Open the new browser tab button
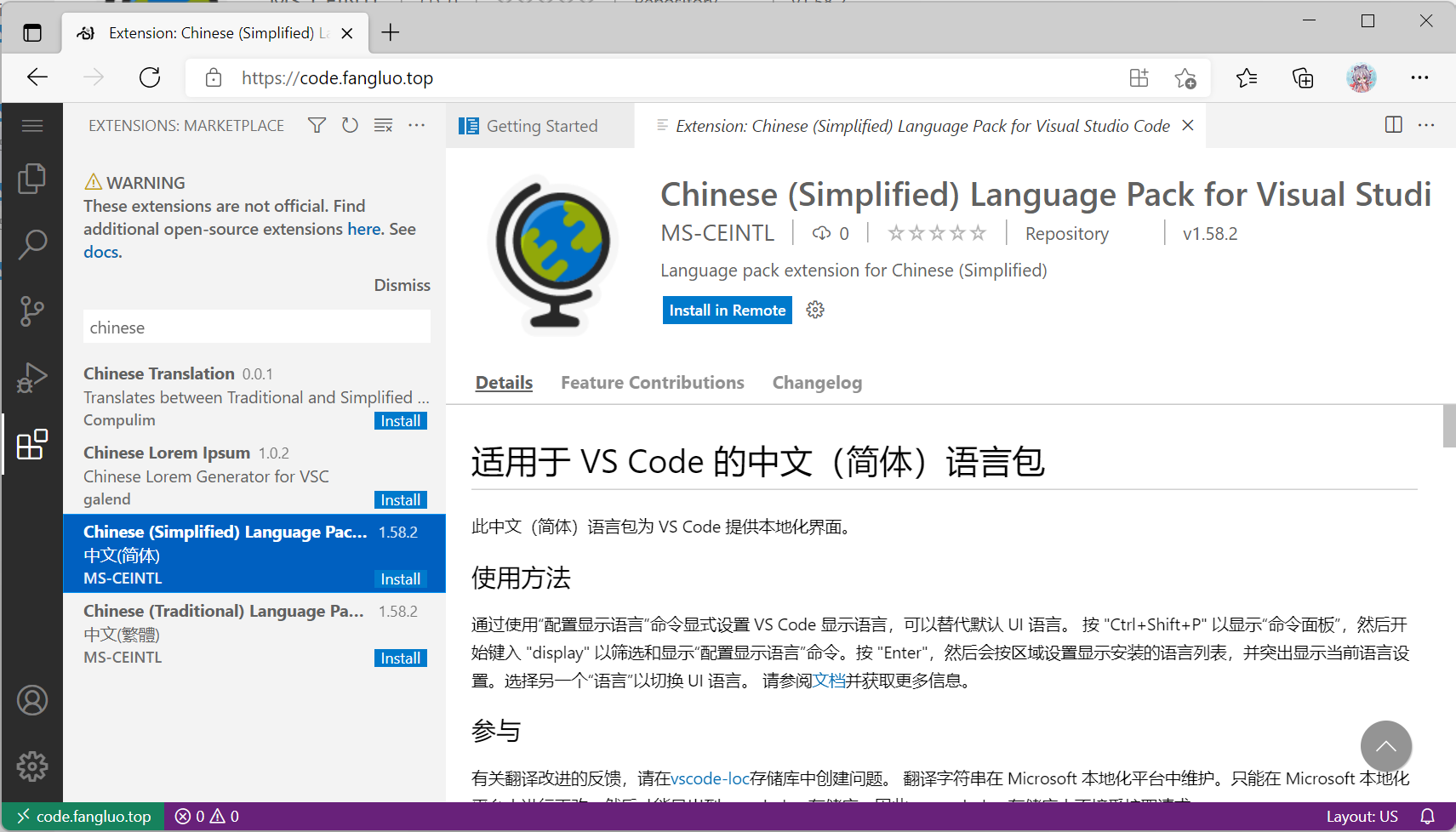The height and width of the screenshot is (832, 1456). click(391, 33)
